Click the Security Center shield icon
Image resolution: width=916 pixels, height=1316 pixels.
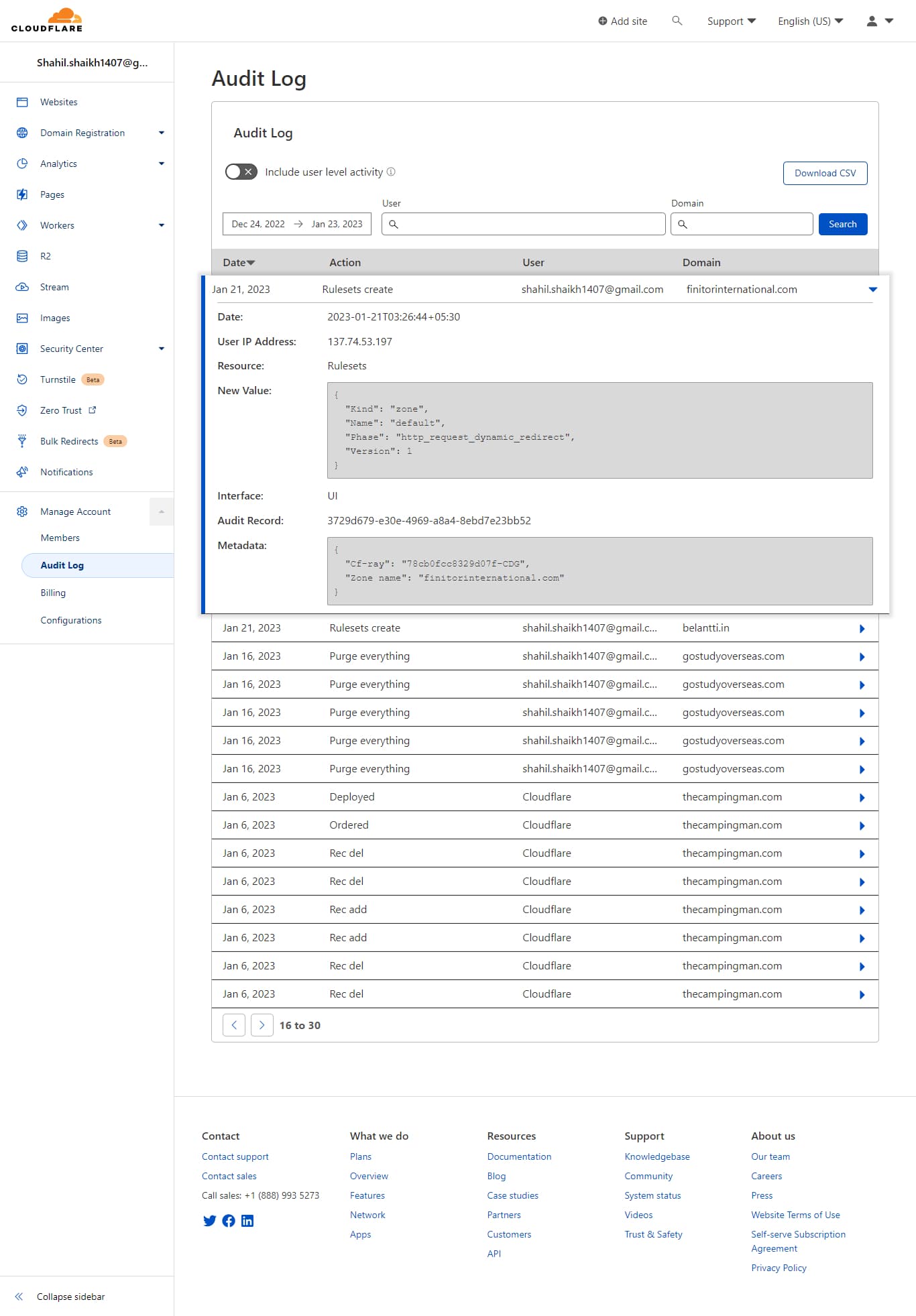[x=22, y=349]
